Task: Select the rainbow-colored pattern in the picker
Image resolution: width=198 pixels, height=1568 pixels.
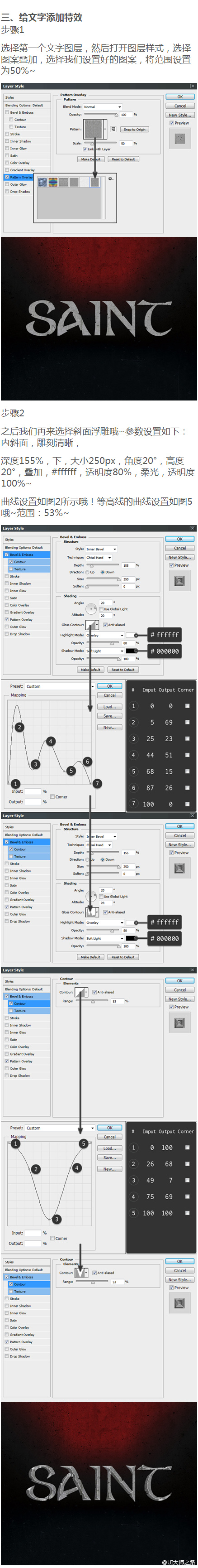Action: (52, 182)
